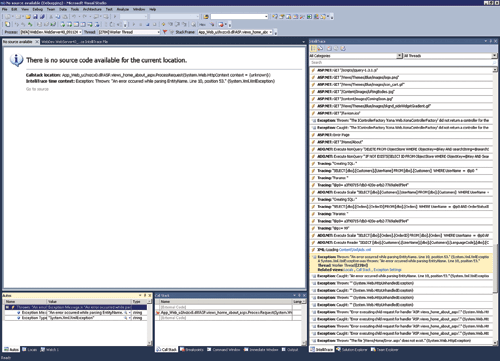Image resolution: width=500 pixels, height=361 pixels.
Task: Click the IntelliTrace Search input field
Action: click(401, 63)
